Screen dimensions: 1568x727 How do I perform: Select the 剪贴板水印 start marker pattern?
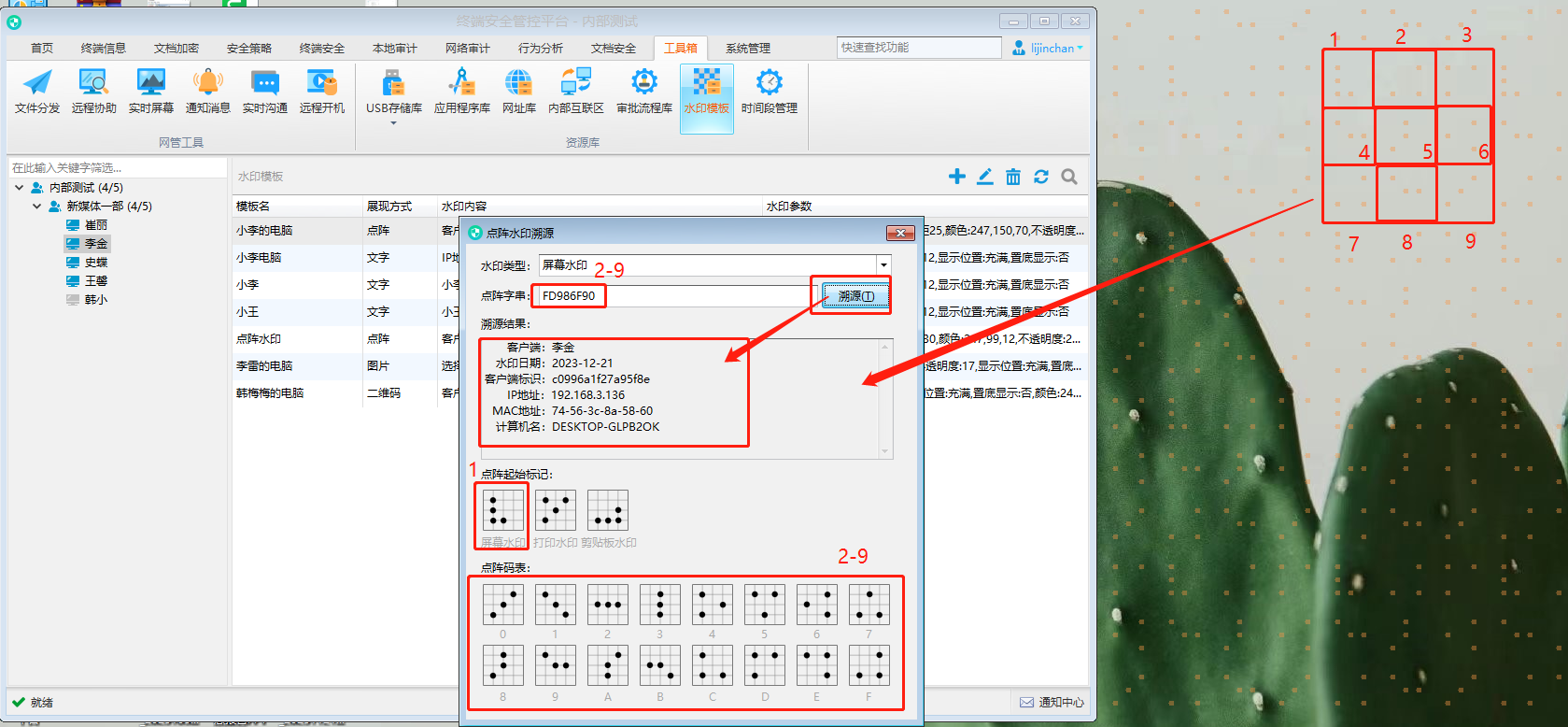(608, 510)
